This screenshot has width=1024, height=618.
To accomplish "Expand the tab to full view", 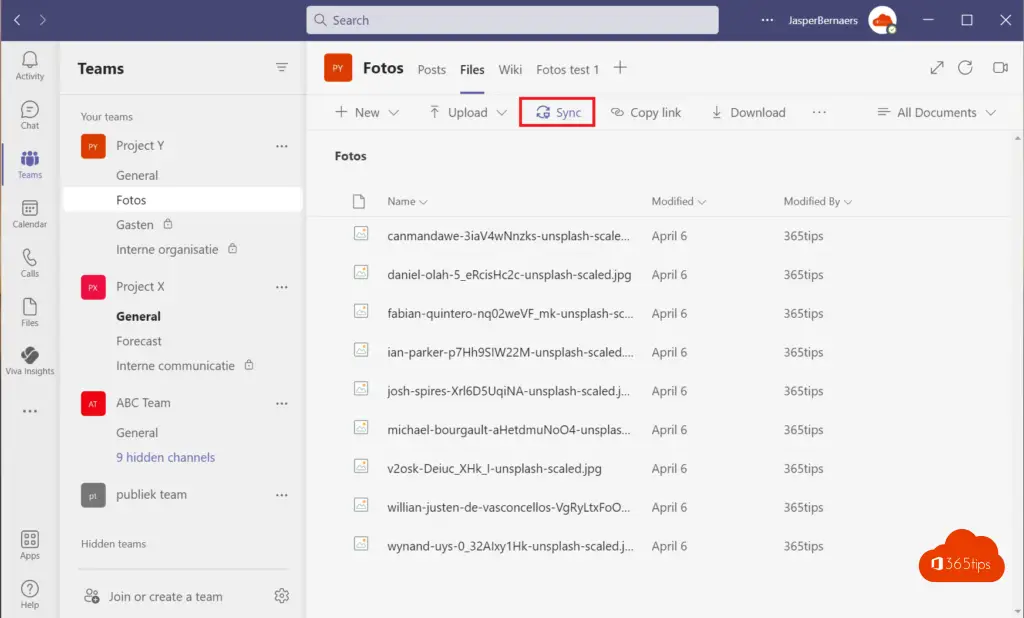I will 937,68.
